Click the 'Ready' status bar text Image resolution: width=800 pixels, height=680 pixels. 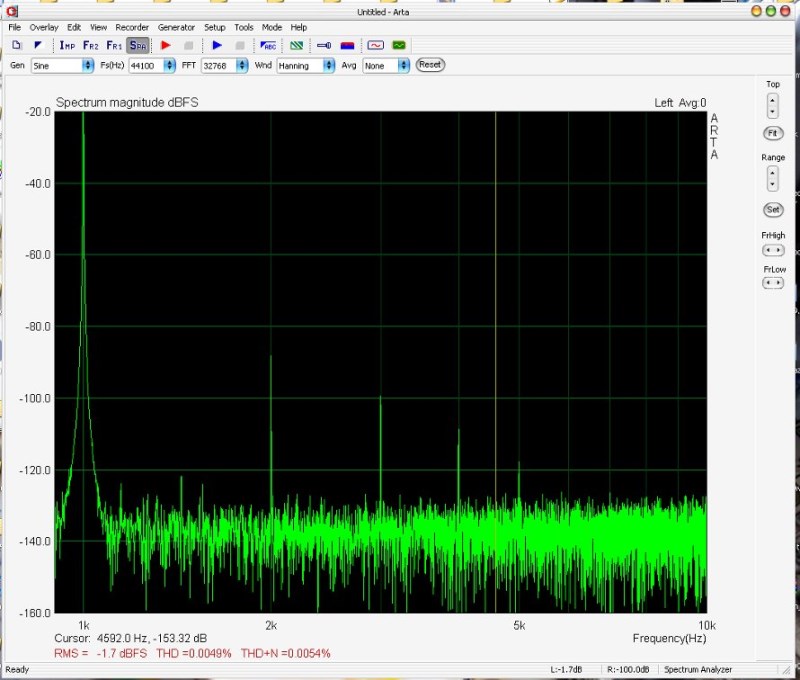point(17,670)
